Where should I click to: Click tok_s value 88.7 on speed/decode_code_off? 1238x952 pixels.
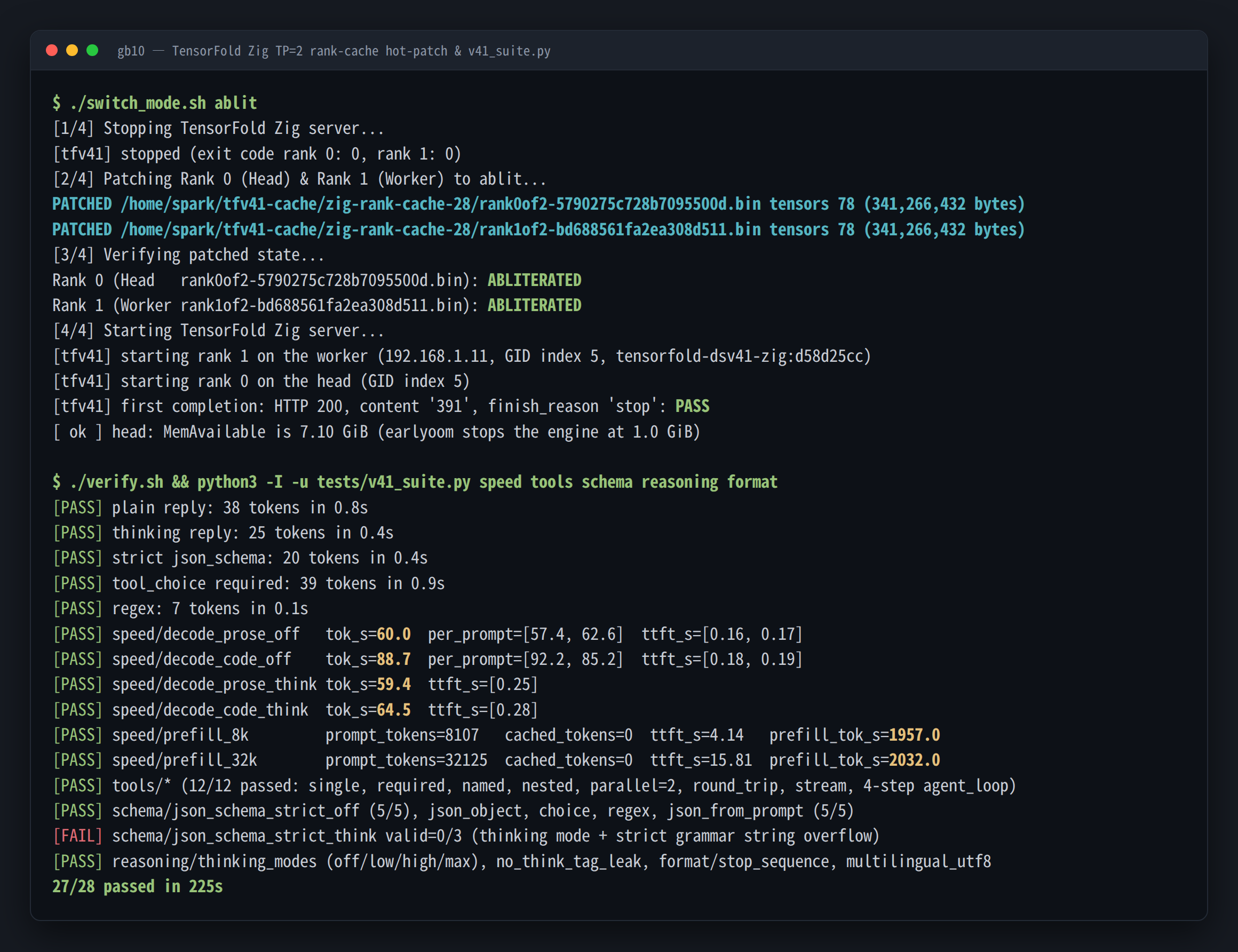pyautogui.click(x=394, y=659)
